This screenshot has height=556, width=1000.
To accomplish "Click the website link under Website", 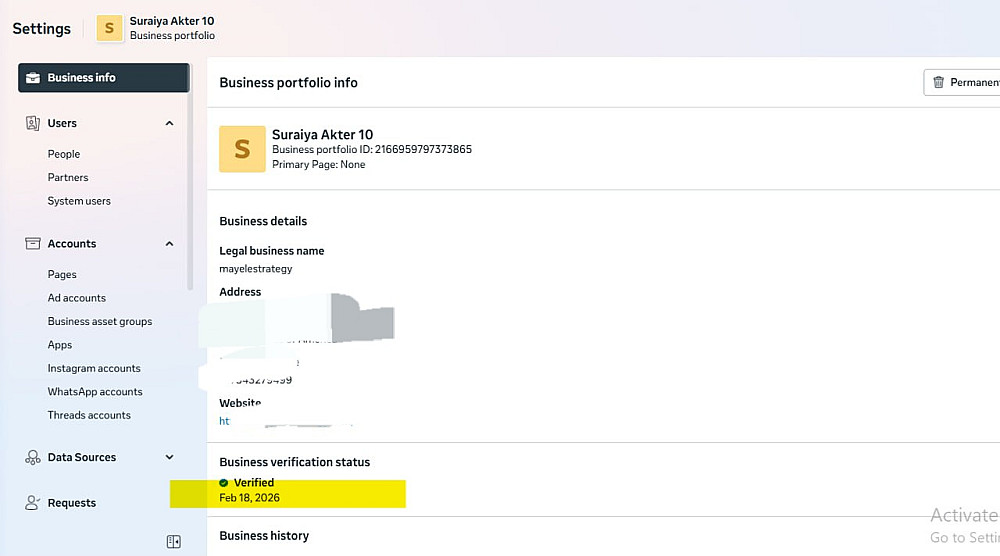I will [225, 421].
